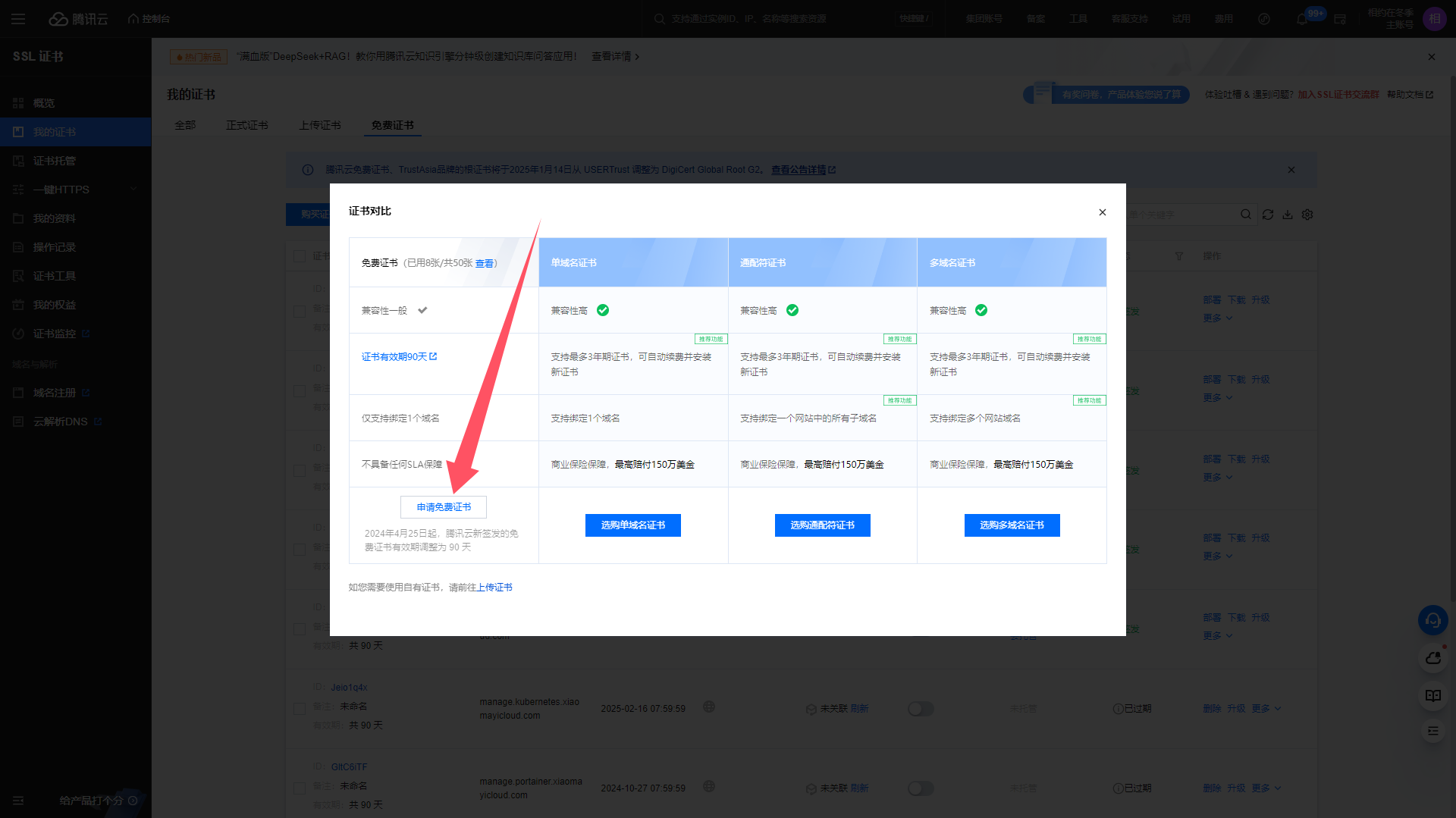Click the search magnifier icon in certificate list
Image resolution: width=1456 pixels, height=818 pixels.
point(1245,215)
